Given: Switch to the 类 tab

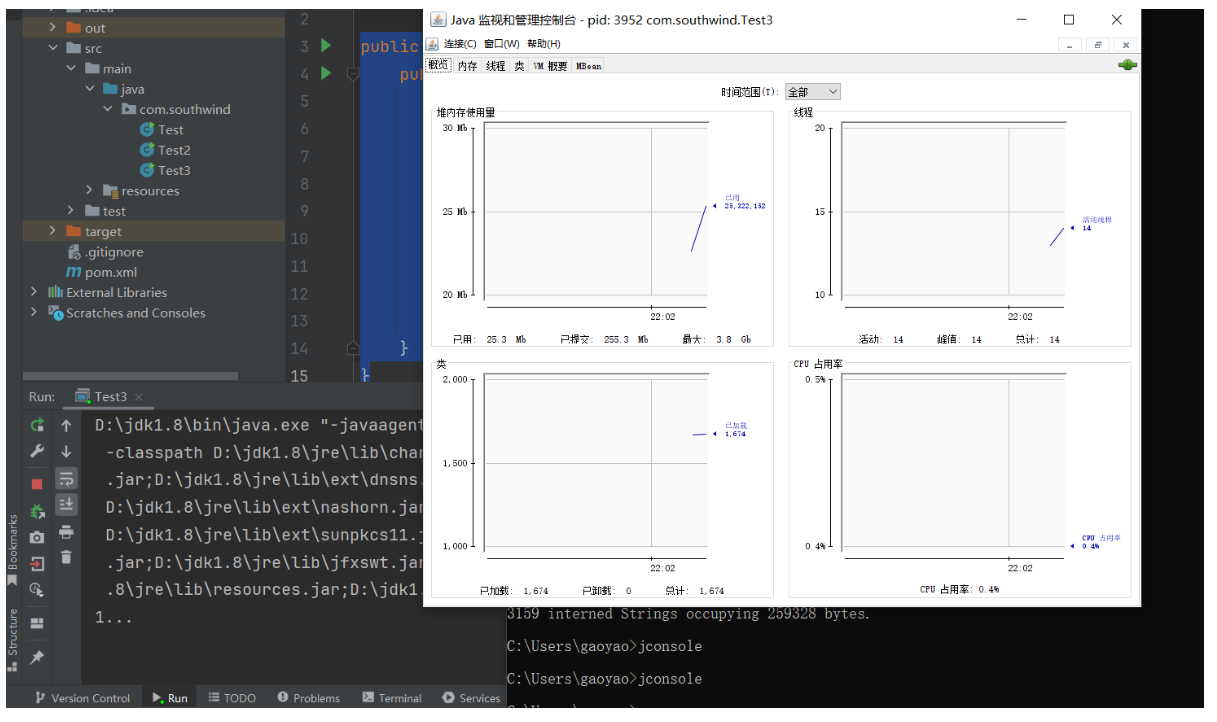Looking at the screenshot, I should (x=519, y=66).
